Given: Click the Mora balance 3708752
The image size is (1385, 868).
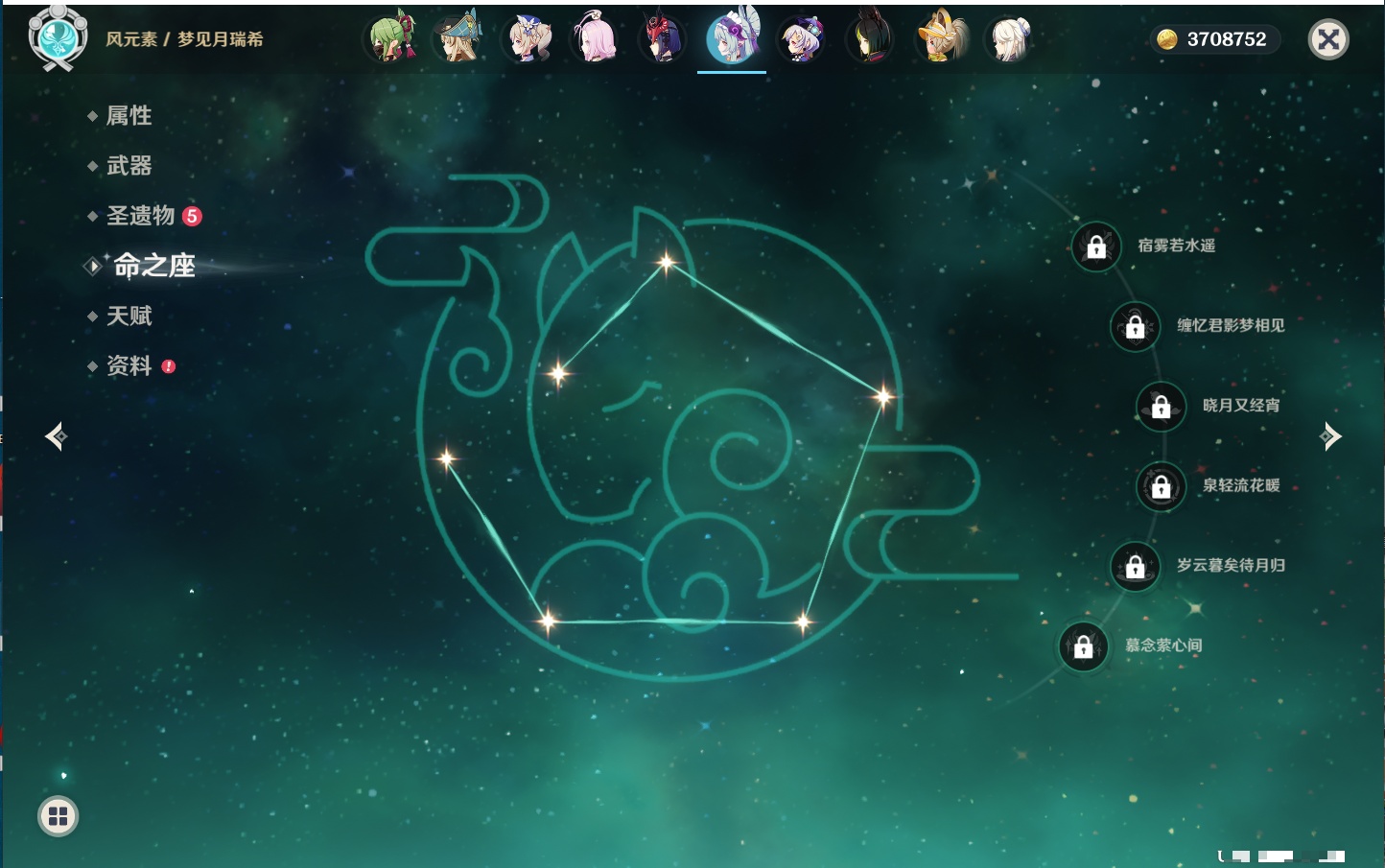Looking at the screenshot, I should [x=1227, y=39].
